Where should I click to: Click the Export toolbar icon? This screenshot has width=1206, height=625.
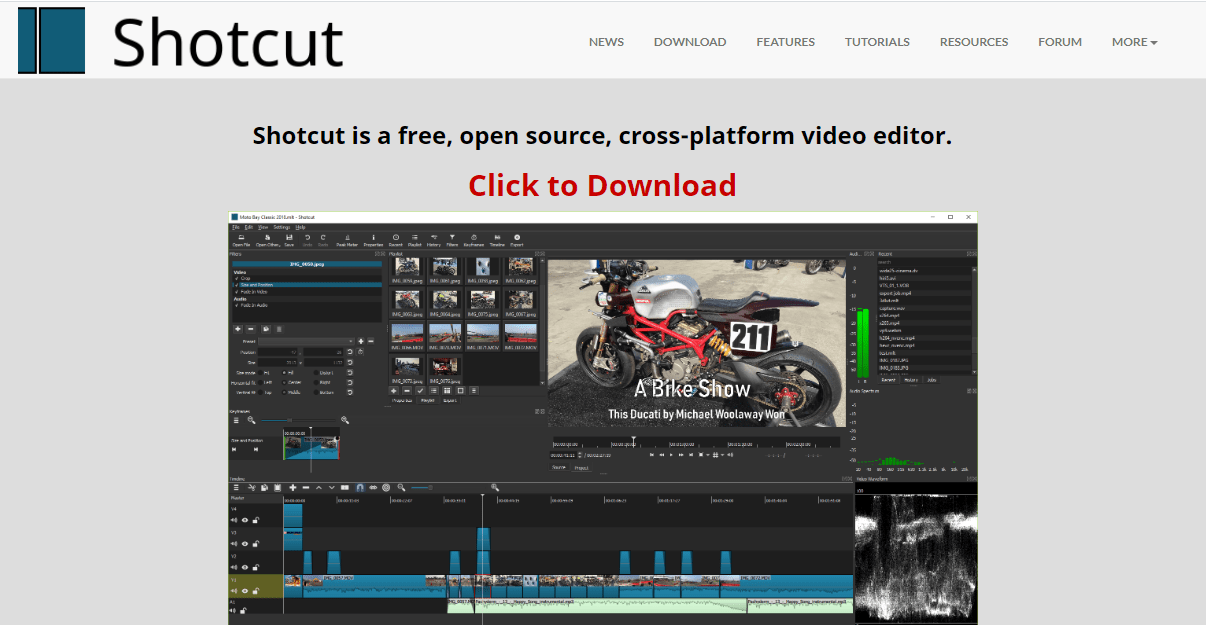click(517, 240)
